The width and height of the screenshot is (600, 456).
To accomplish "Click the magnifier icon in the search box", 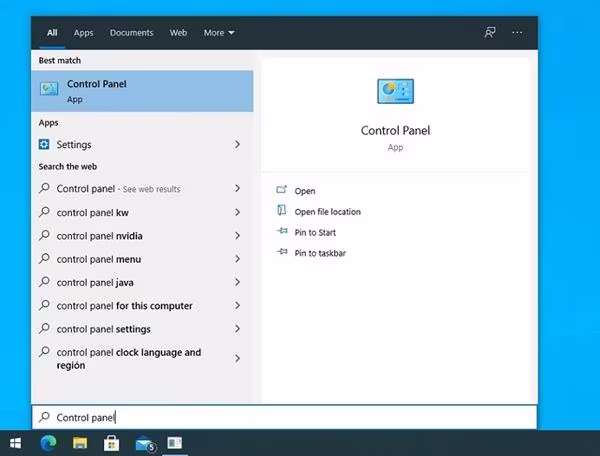I will tap(44, 417).
